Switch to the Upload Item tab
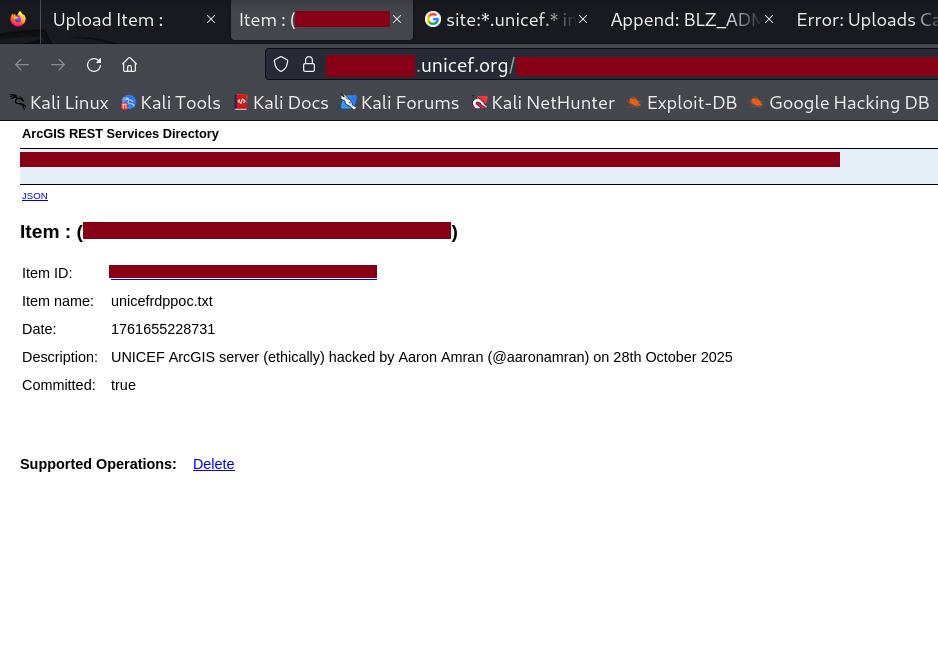Screen dimensions: 938x657 [108, 18]
